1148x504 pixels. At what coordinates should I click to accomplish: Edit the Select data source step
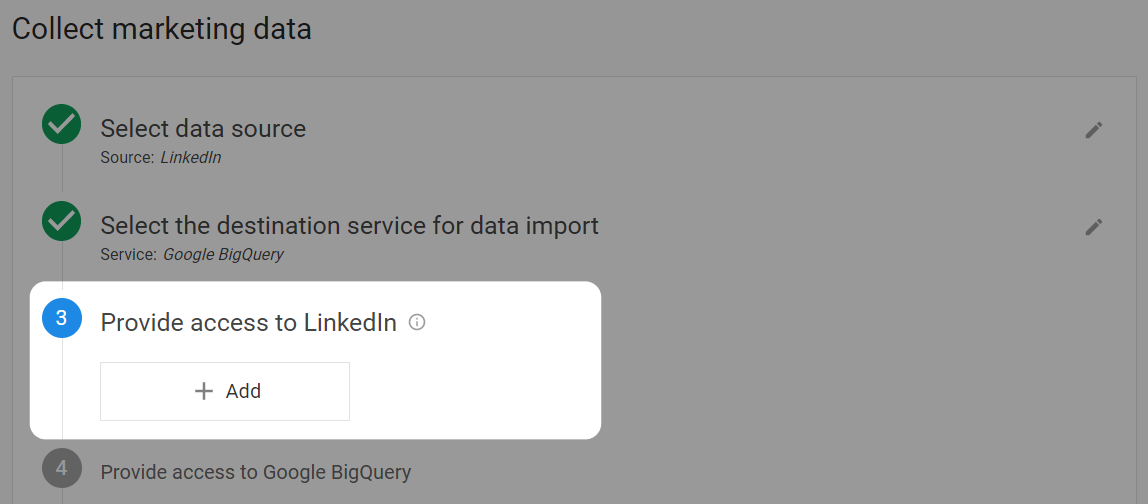(1093, 130)
